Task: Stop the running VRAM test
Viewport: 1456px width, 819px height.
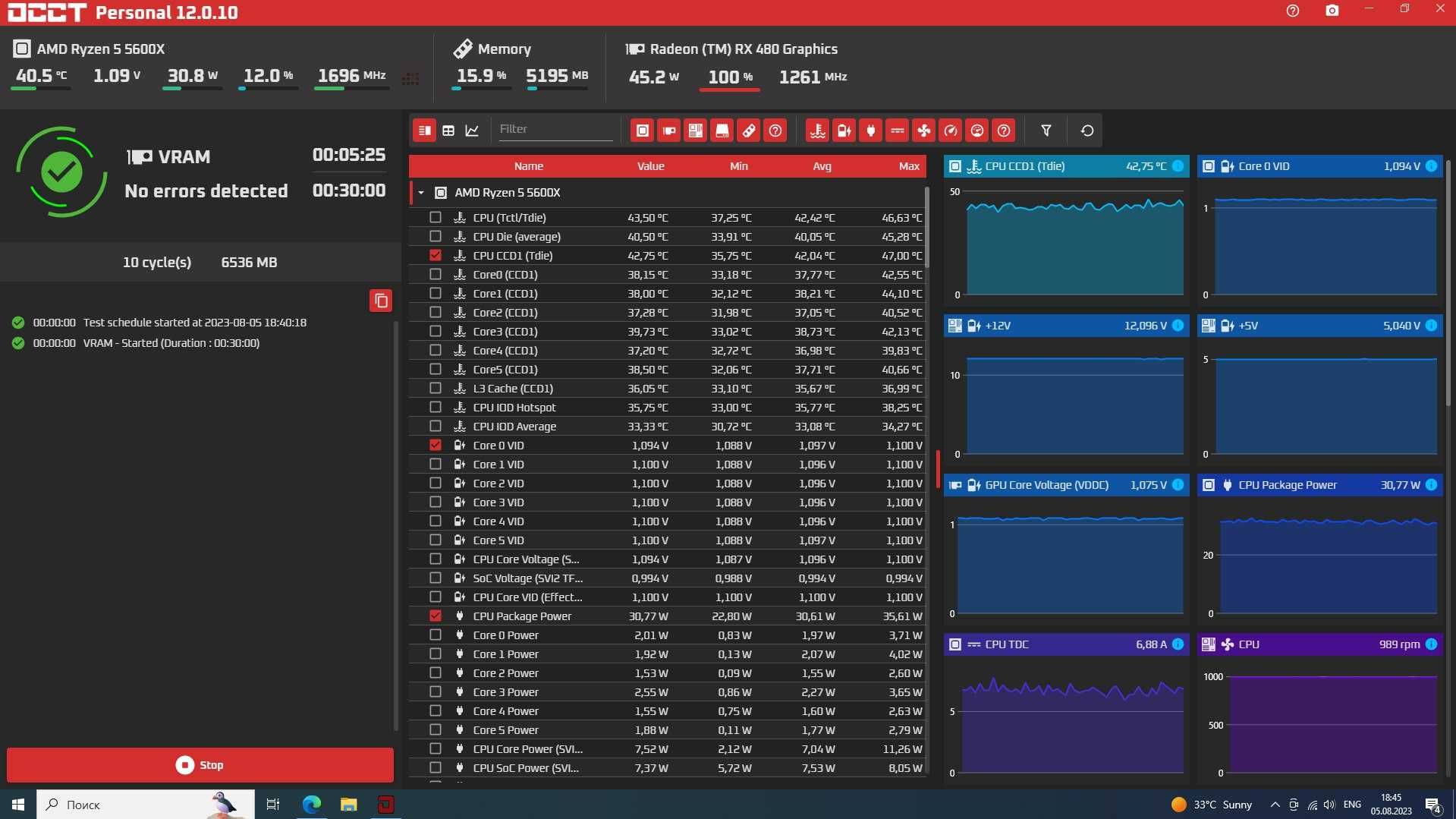Action: point(200,765)
